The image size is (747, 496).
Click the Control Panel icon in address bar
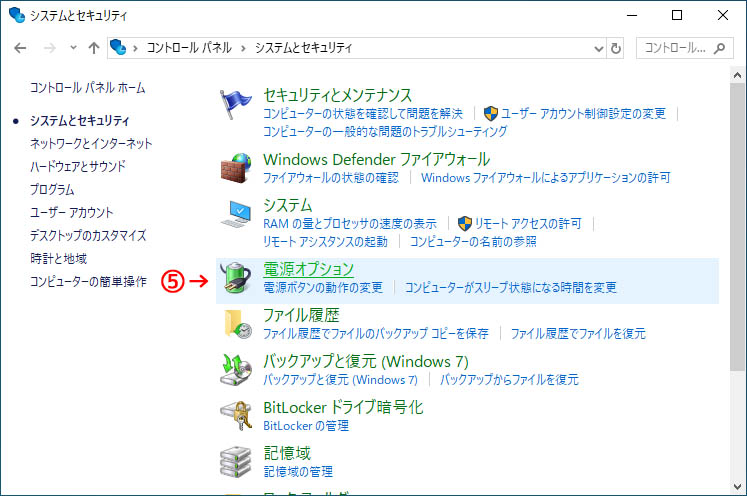118,48
